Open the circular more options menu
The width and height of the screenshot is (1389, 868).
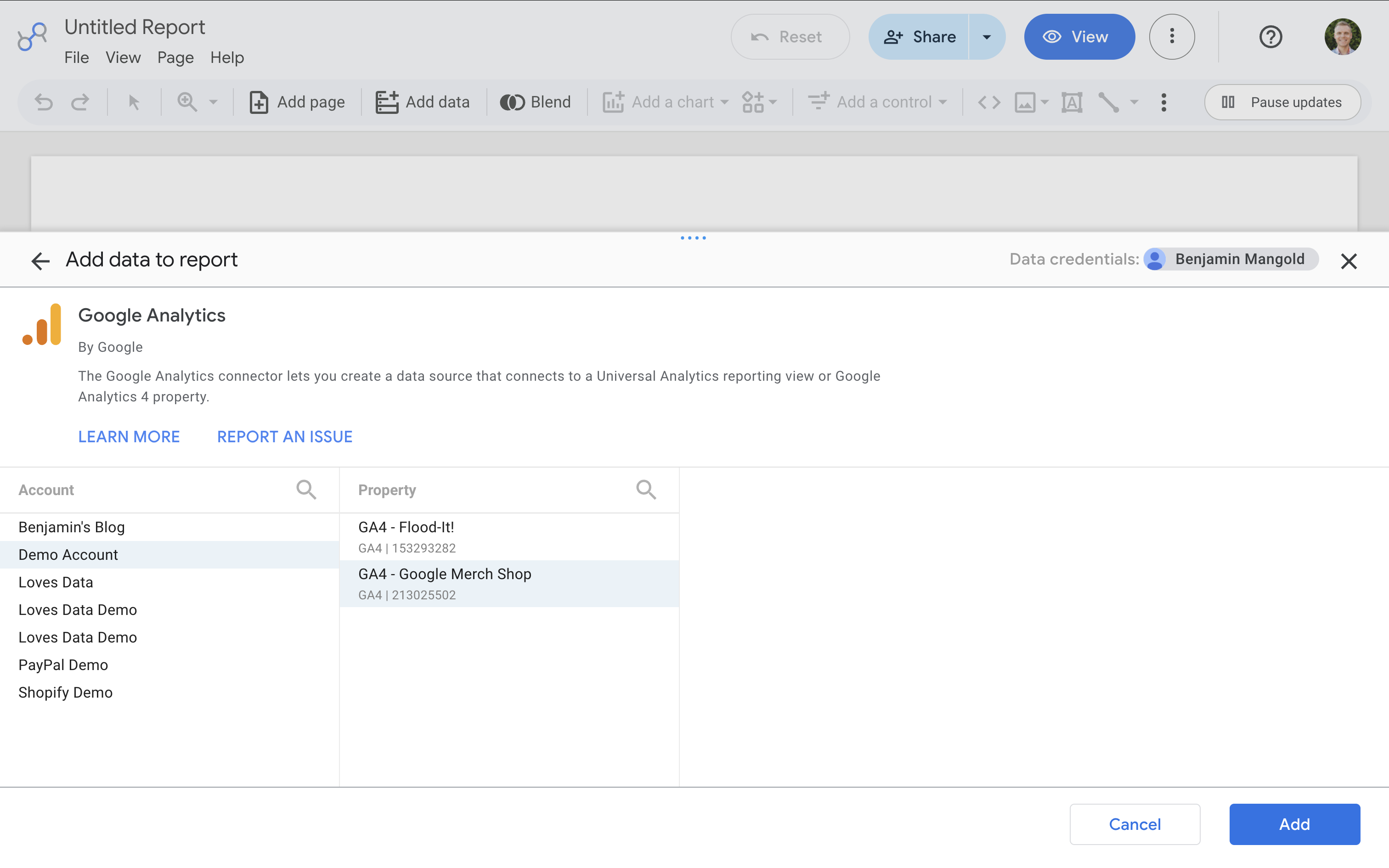[x=1172, y=37]
